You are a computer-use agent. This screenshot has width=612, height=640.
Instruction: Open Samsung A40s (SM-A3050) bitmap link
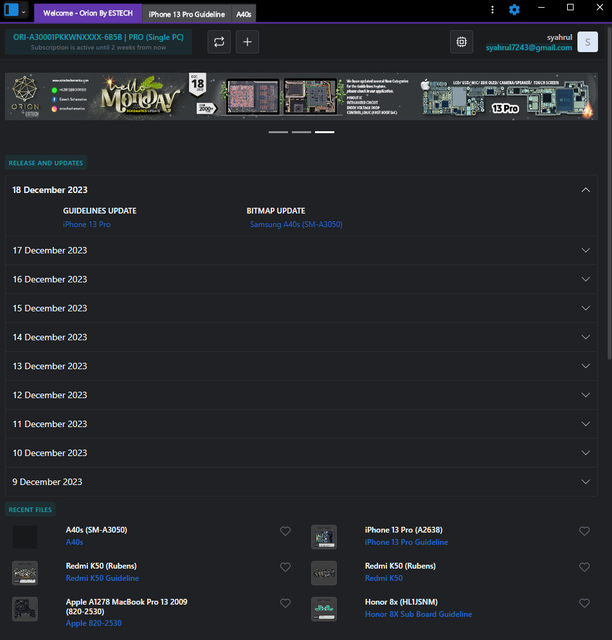(296, 224)
